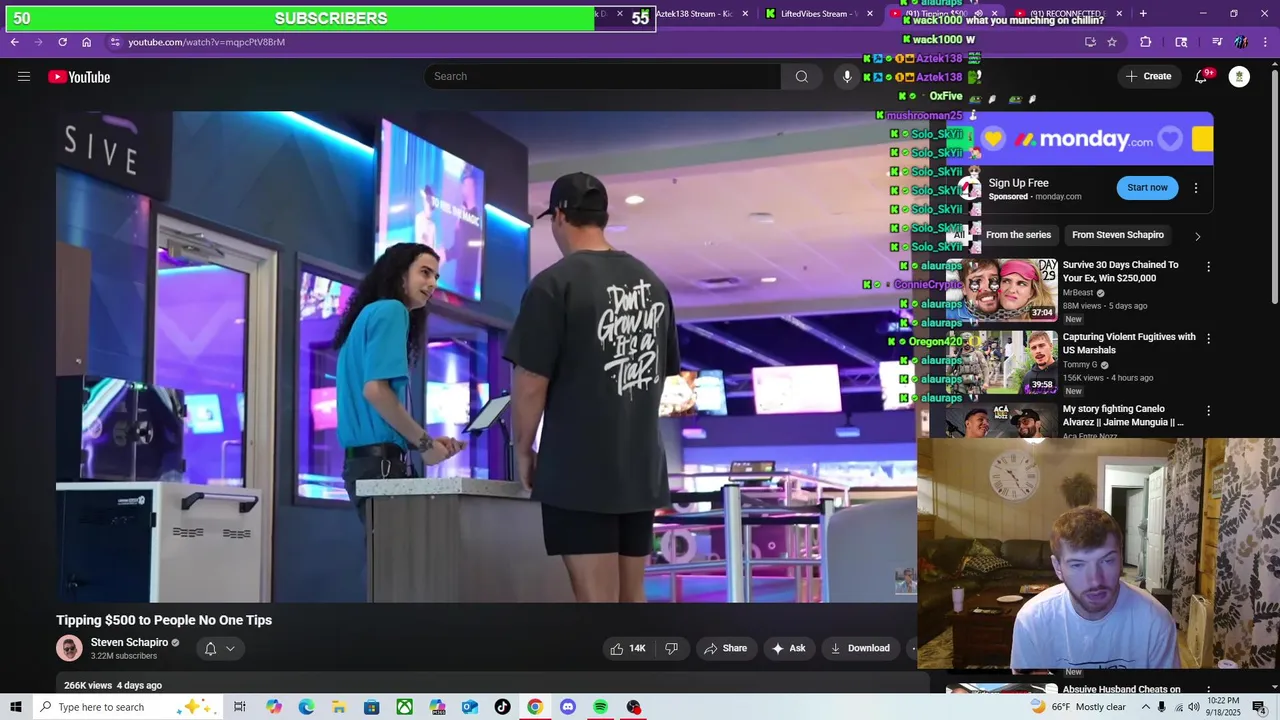Go back using the browser back arrow

[15, 42]
